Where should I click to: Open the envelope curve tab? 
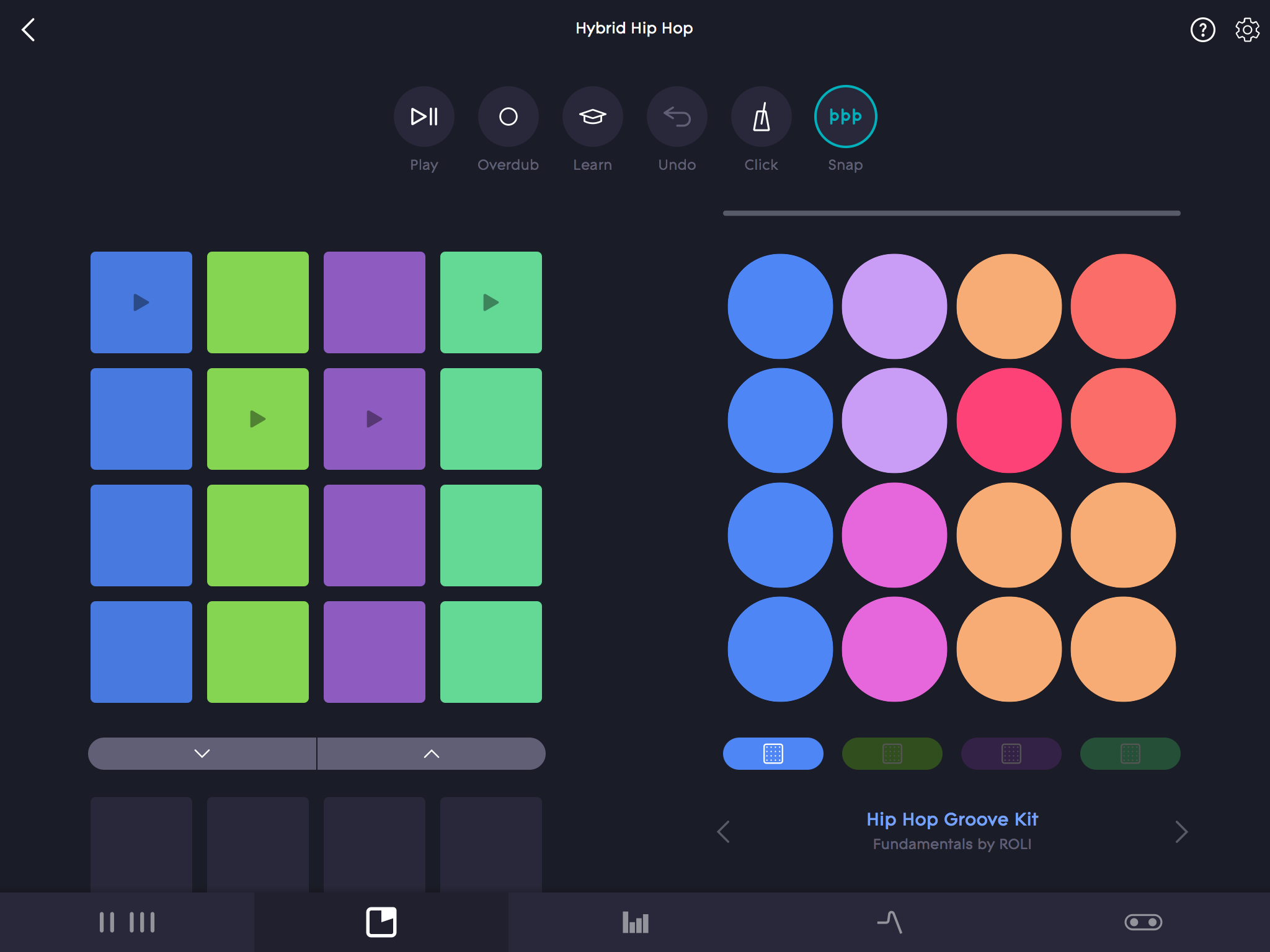point(889,922)
